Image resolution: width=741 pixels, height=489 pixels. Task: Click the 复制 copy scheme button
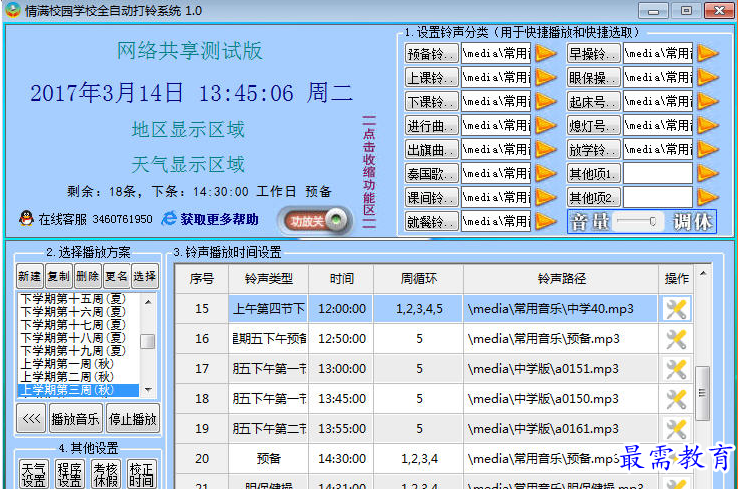coord(59,276)
